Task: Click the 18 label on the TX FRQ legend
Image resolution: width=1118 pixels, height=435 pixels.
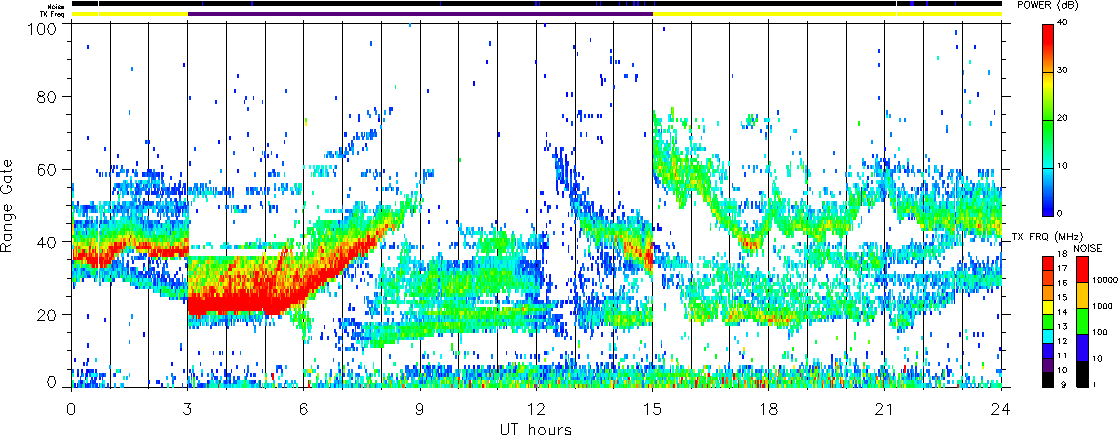Action: click(x=1061, y=255)
